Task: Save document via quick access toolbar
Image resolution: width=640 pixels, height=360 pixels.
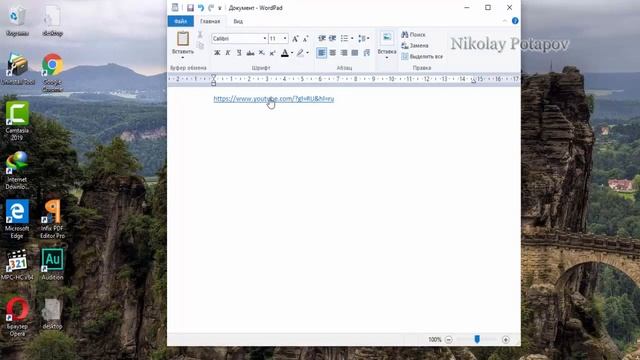Action: pos(190,8)
